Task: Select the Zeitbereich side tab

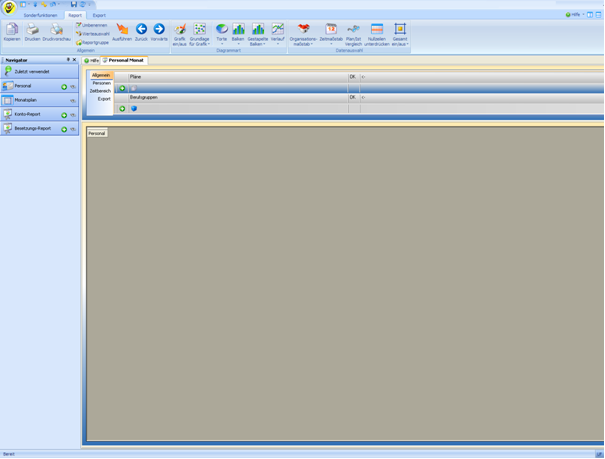Action: [x=101, y=91]
